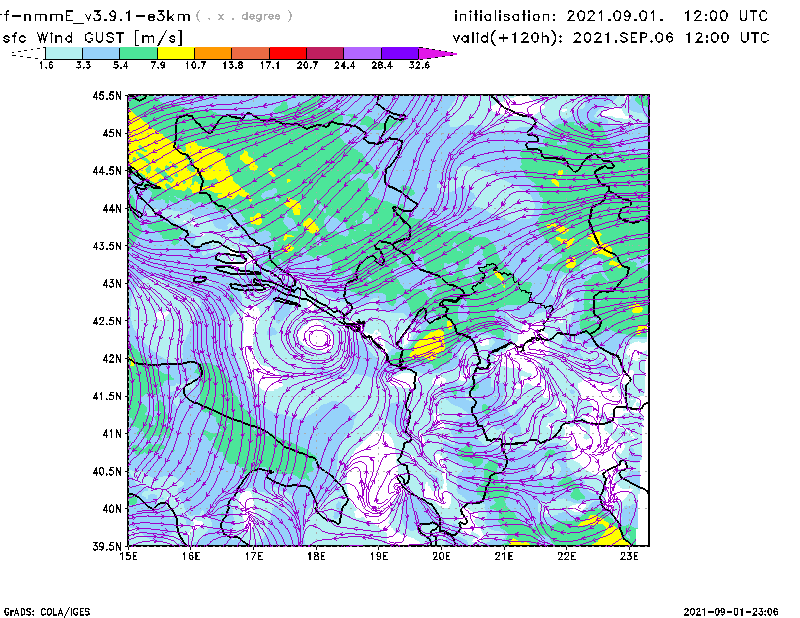Click the crimson 20.7–24.4 legend swatch
Screen dimensions: 800x618
(325, 53)
